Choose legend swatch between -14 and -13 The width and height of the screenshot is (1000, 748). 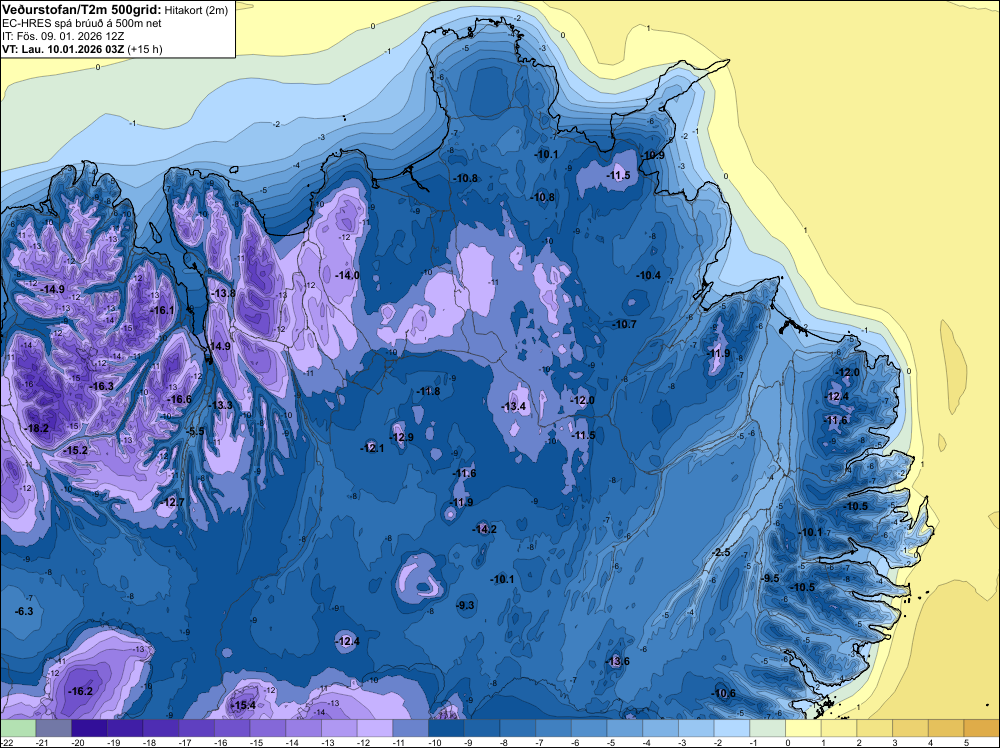point(304,728)
